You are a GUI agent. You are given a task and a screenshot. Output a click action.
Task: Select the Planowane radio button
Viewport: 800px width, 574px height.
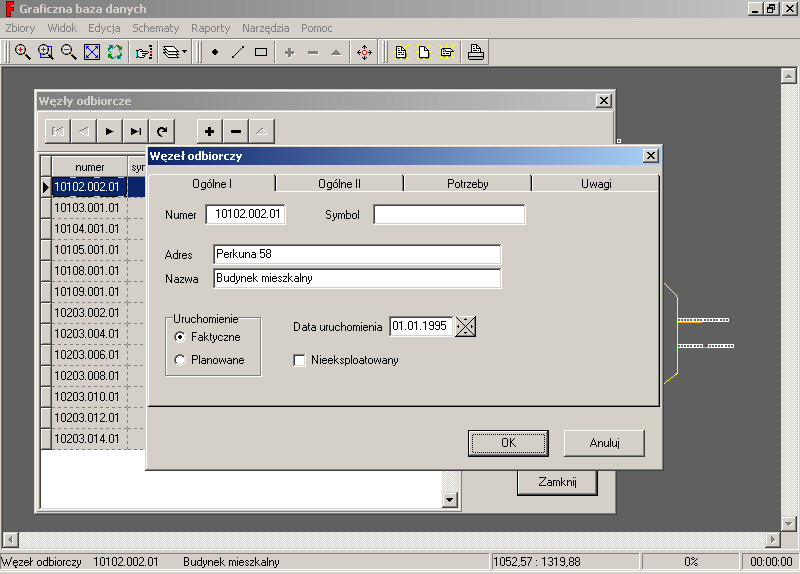[x=180, y=360]
